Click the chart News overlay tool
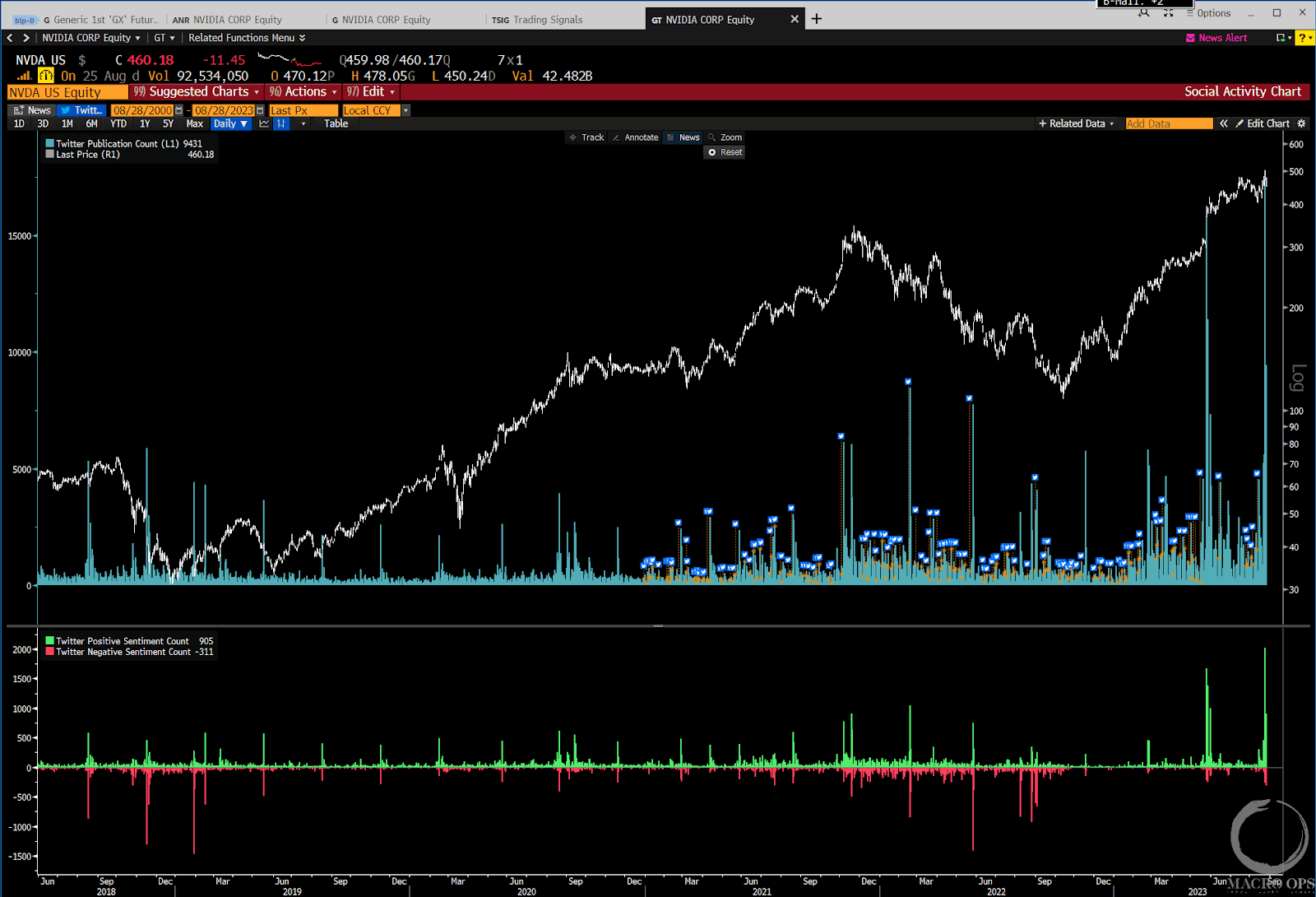1316x897 pixels. click(x=683, y=137)
